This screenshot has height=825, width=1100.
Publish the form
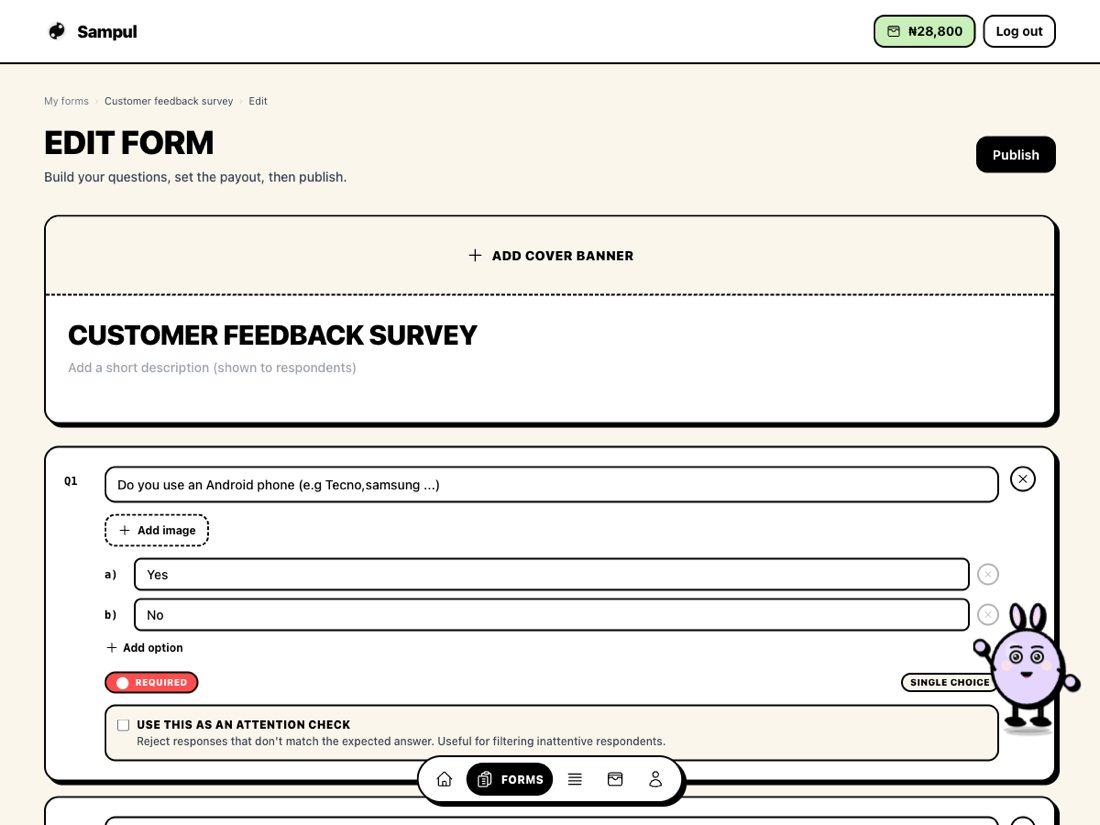tap(1015, 154)
